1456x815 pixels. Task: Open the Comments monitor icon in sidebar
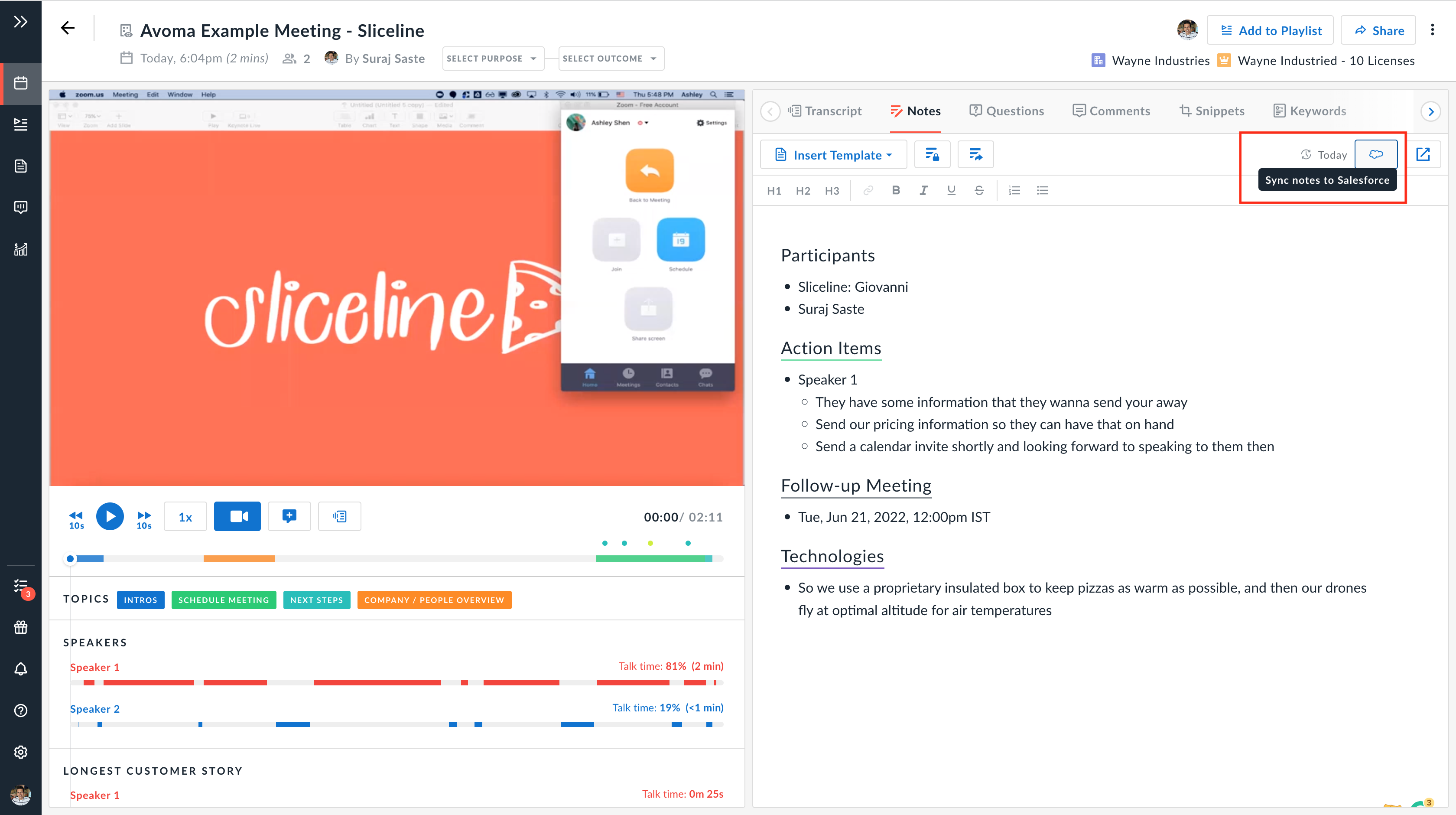(x=21, y=208)
